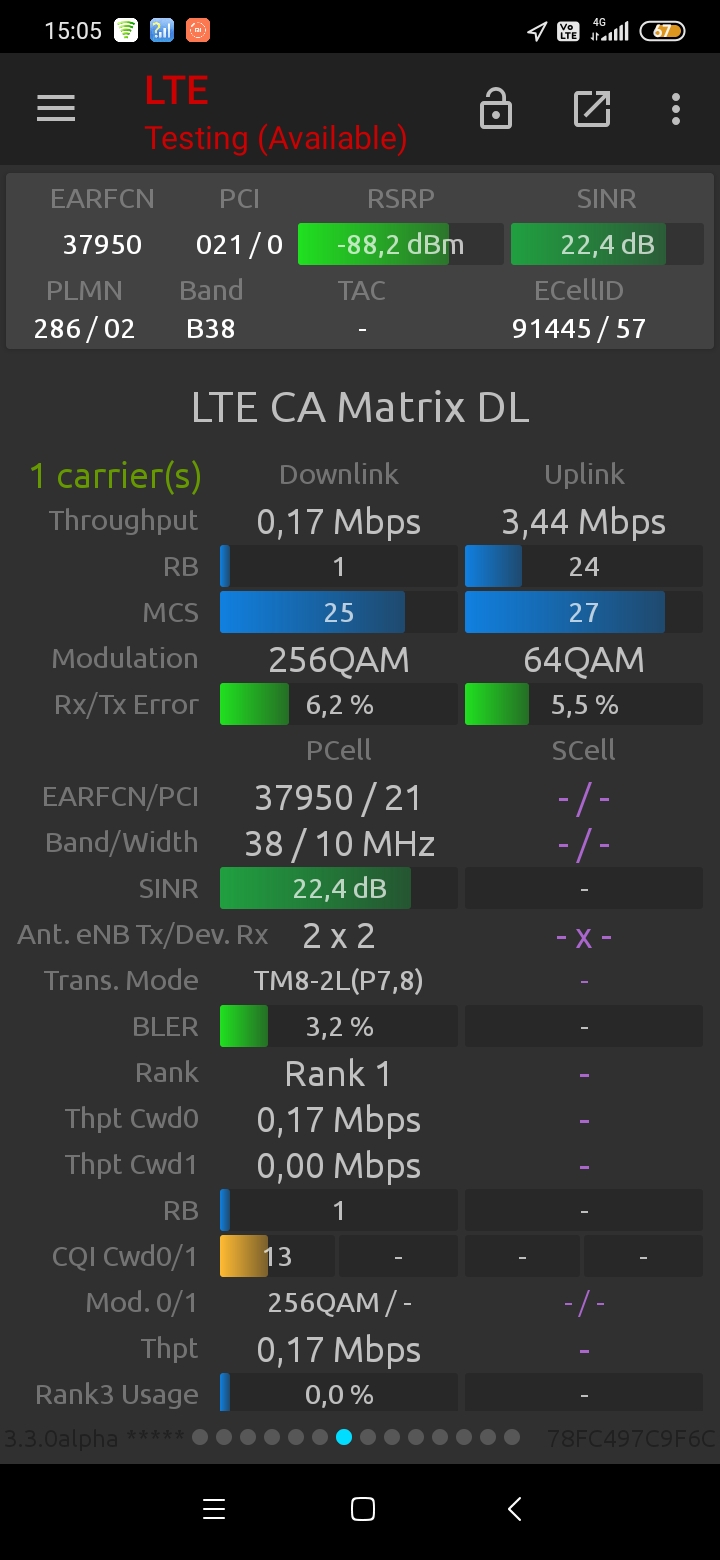This screenshot has width=720, height=1560.
Task: Tap the RSRP -88,2 dBm bar
Action: [x=401, y=244]
